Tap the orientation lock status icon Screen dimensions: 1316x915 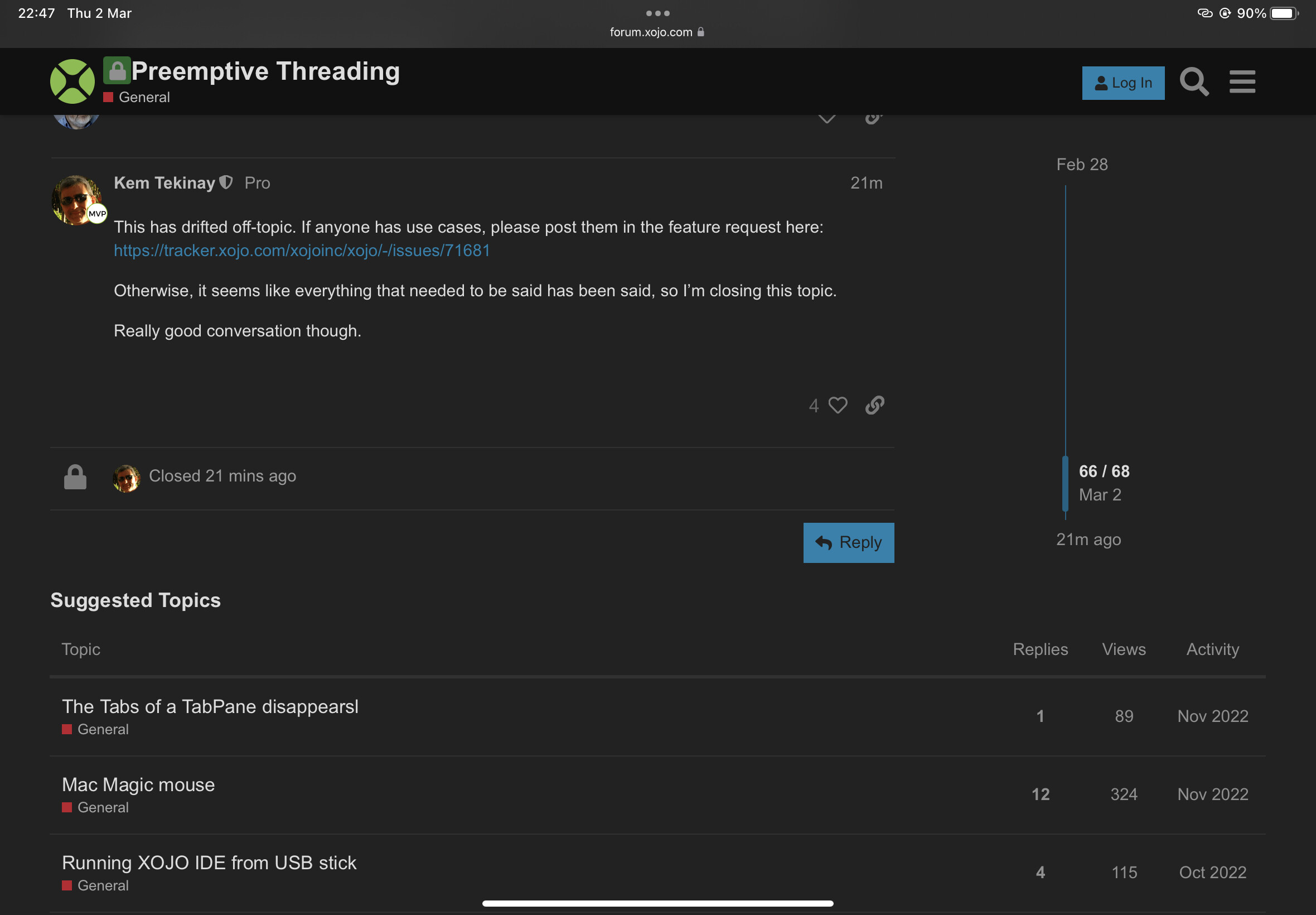(x=1225, y=13)
